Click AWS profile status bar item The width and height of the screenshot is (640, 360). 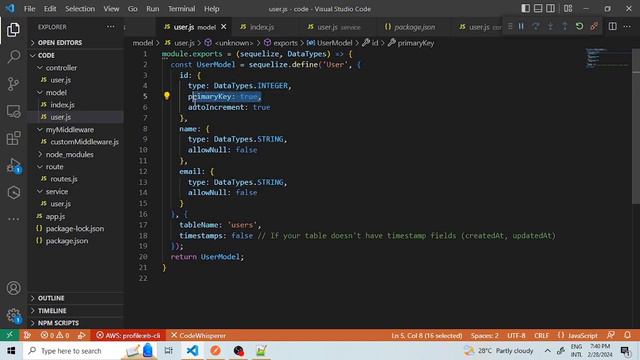tap(129, 335)
